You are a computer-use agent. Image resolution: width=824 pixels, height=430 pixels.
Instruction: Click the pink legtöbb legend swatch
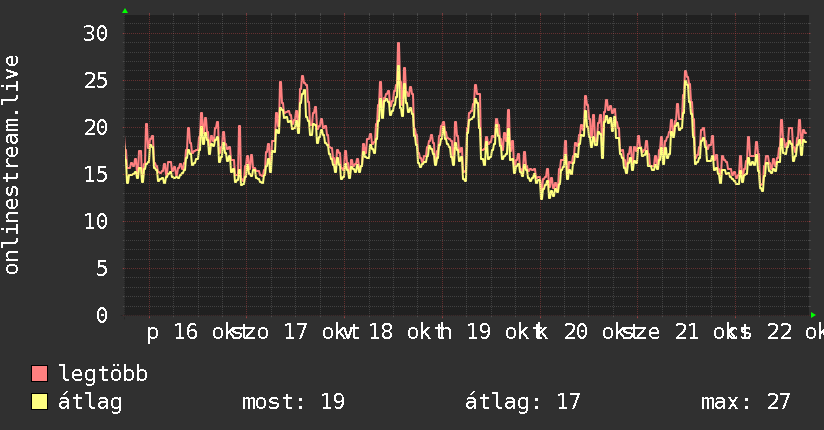(39, 373)
